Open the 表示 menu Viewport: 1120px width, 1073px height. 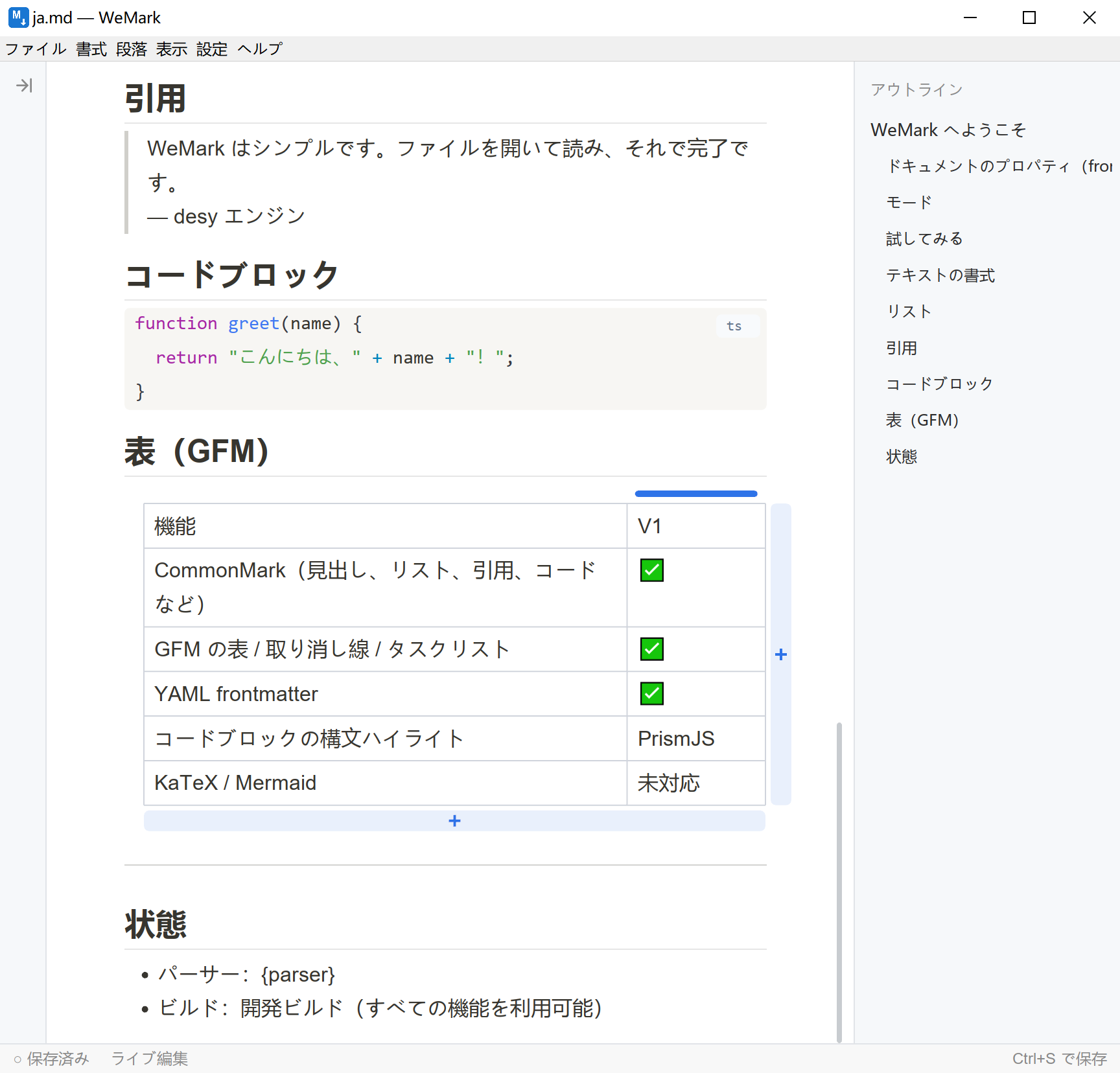click(172, 49)
